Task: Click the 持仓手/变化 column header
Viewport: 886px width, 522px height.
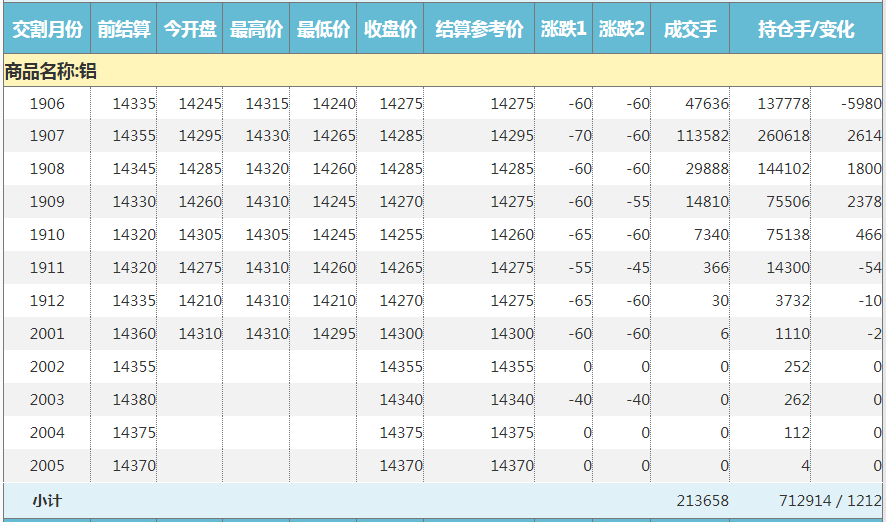Action: pos(806,30)
